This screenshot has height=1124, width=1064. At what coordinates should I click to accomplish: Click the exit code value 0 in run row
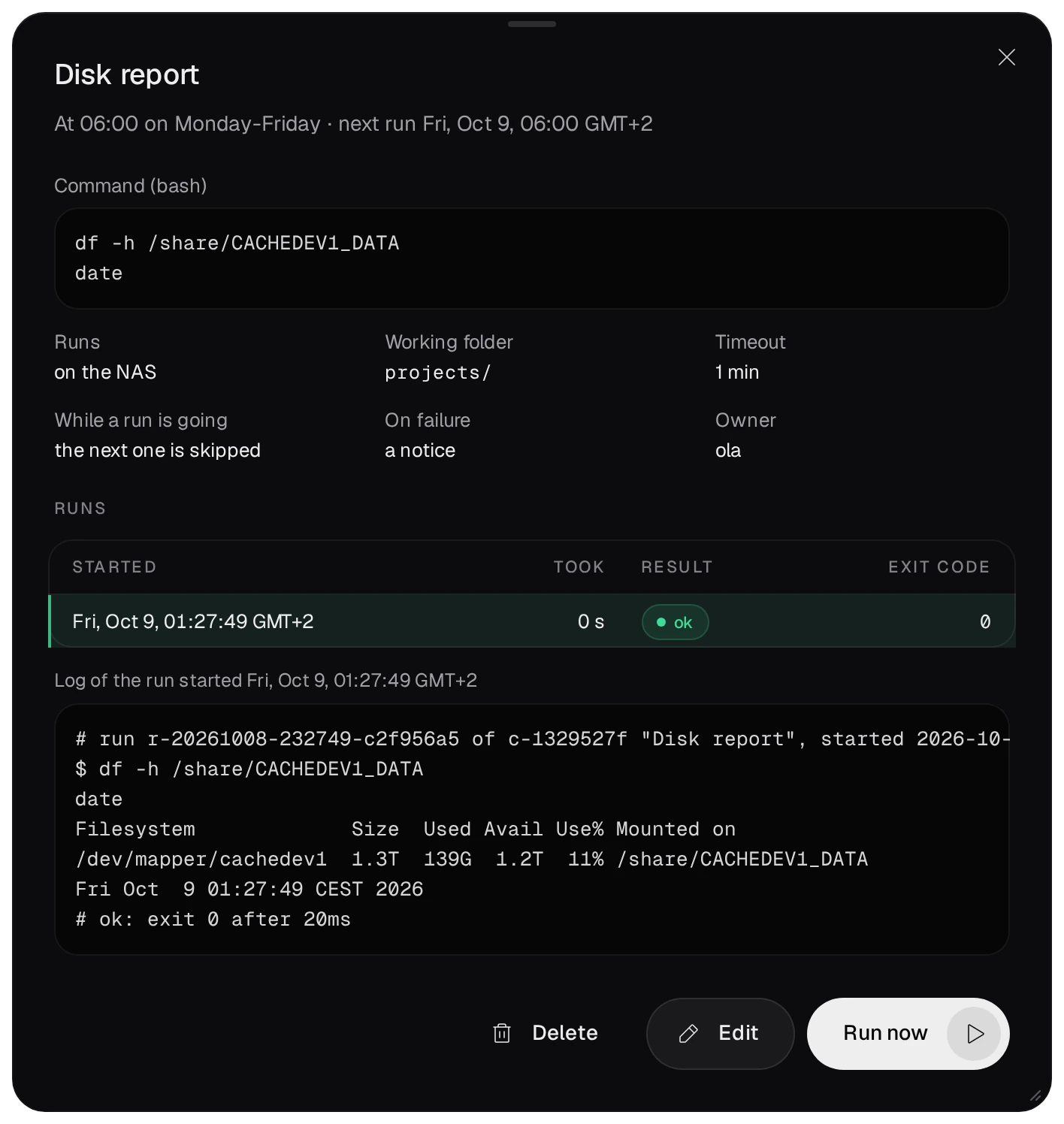click(x=985, y=621)
